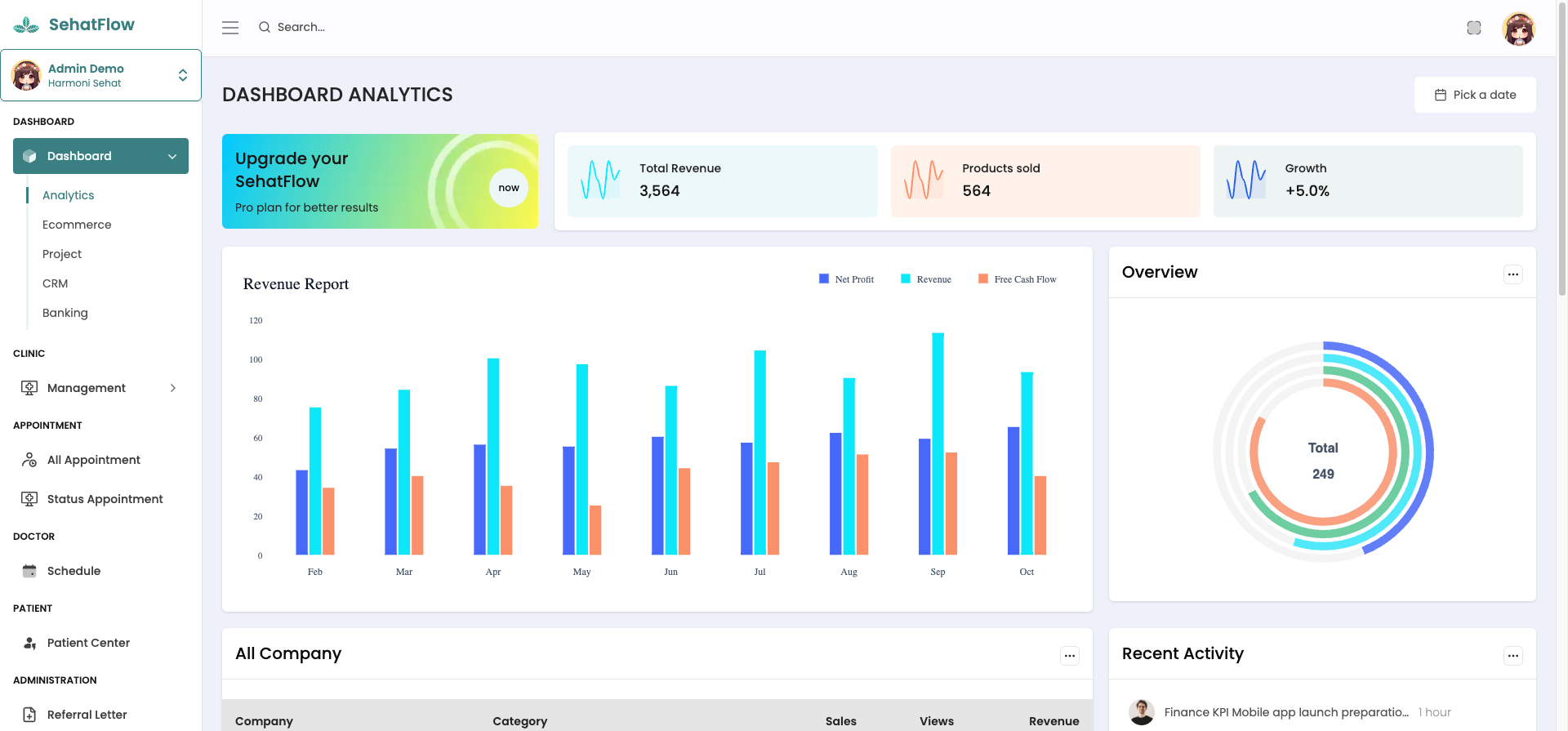This screenshot has width=1568, height=731.
Task: Sort by the Category column header
Action: [x=520, y=721]
